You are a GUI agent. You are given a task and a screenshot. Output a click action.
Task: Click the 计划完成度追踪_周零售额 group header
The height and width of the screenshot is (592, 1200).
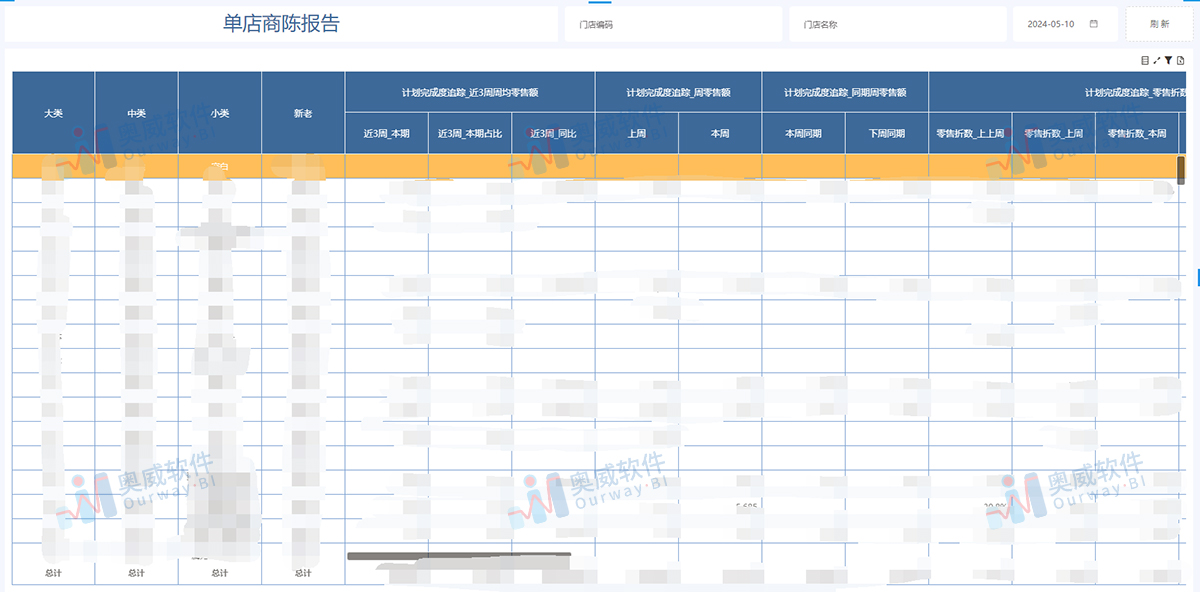point(678,92)
